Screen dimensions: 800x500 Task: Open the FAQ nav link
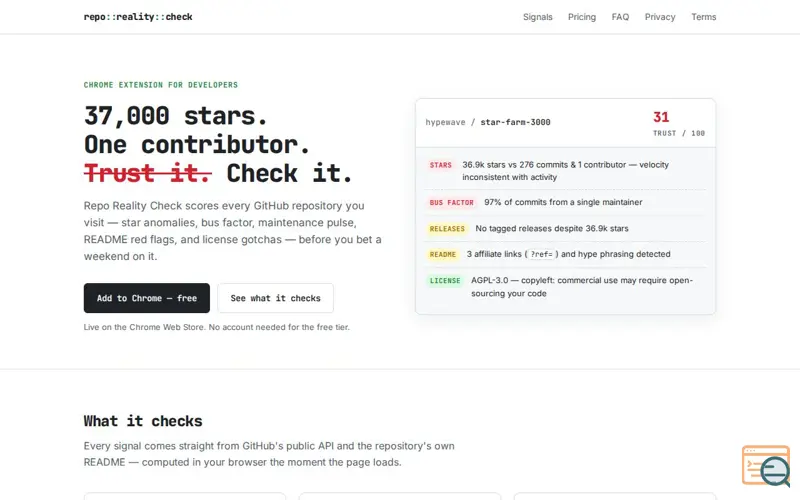pos(620,17)
